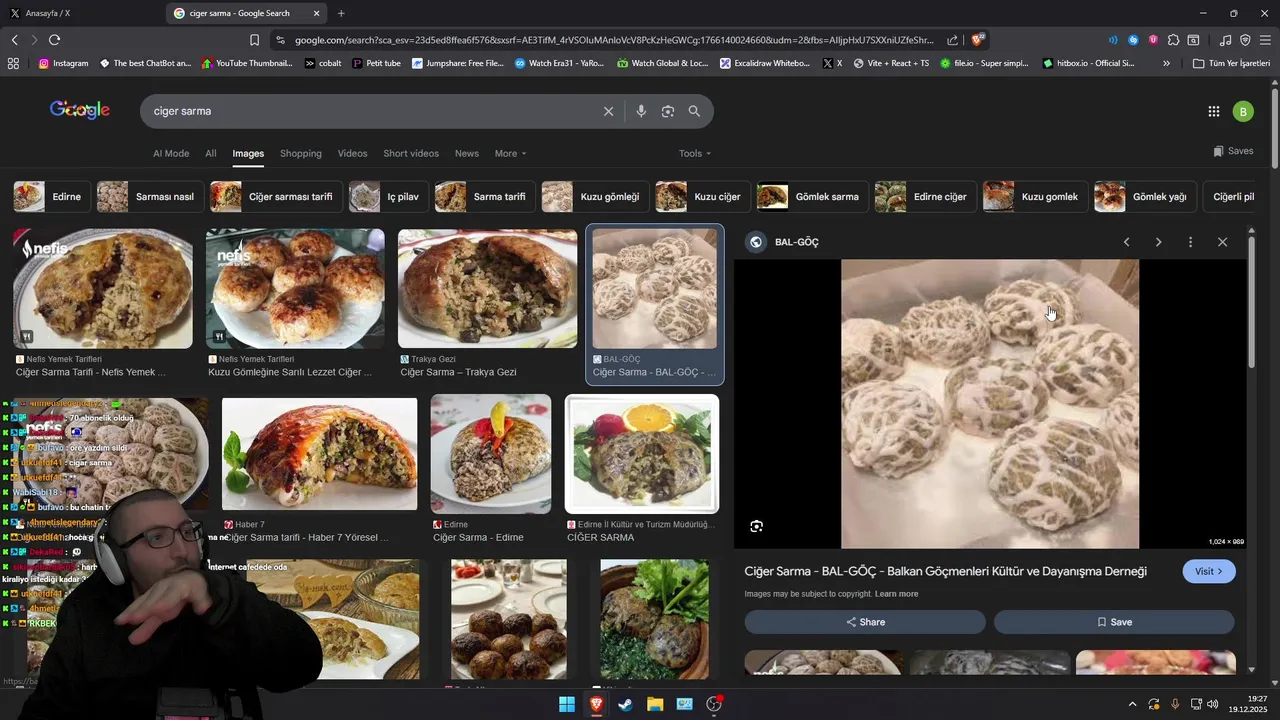
Task: Switch to the Anasayfa / X browser tab
Action: (80, 13)
